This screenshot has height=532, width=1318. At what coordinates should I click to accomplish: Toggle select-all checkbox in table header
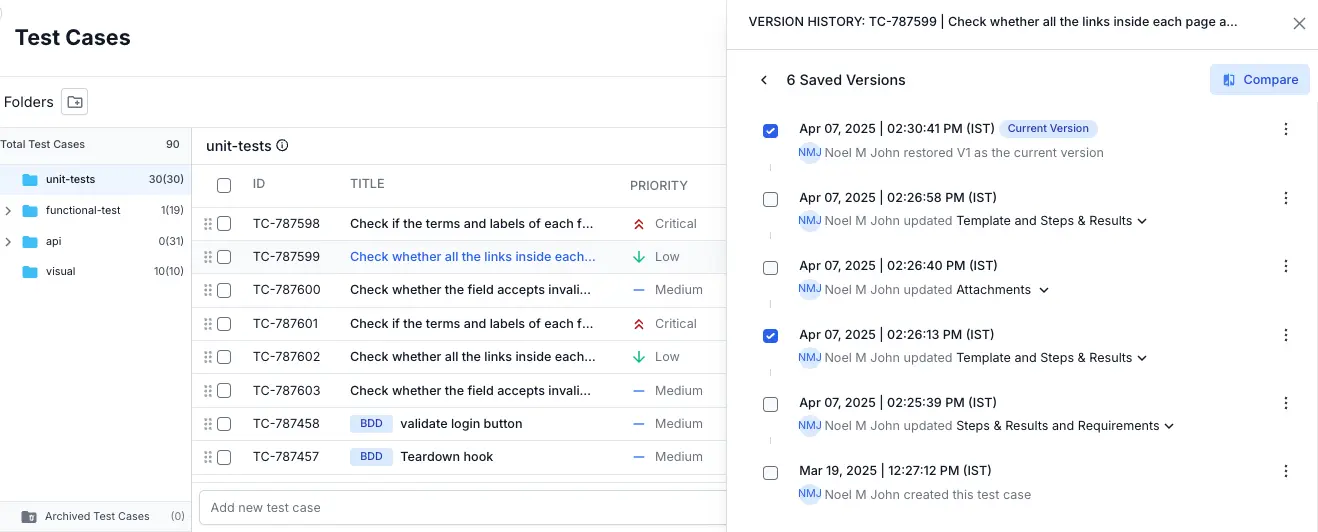[224, 185]
